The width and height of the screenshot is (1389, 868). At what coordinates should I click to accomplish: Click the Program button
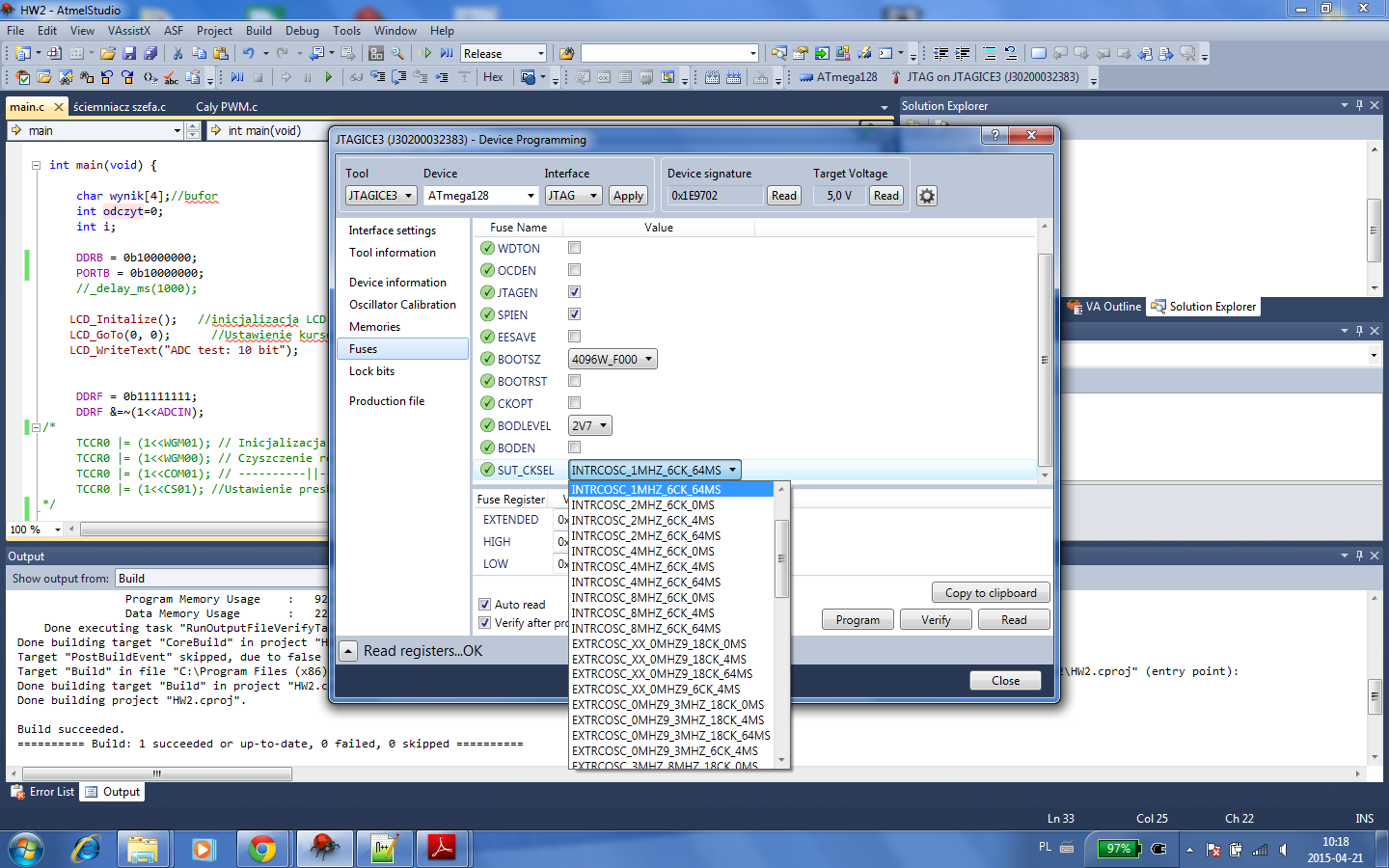[858, 620]
